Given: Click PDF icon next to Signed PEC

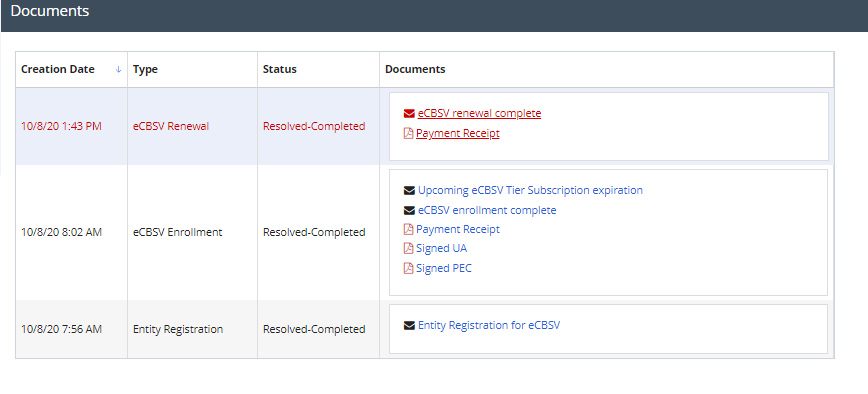Looking at the screenshot, I should 409,268.
